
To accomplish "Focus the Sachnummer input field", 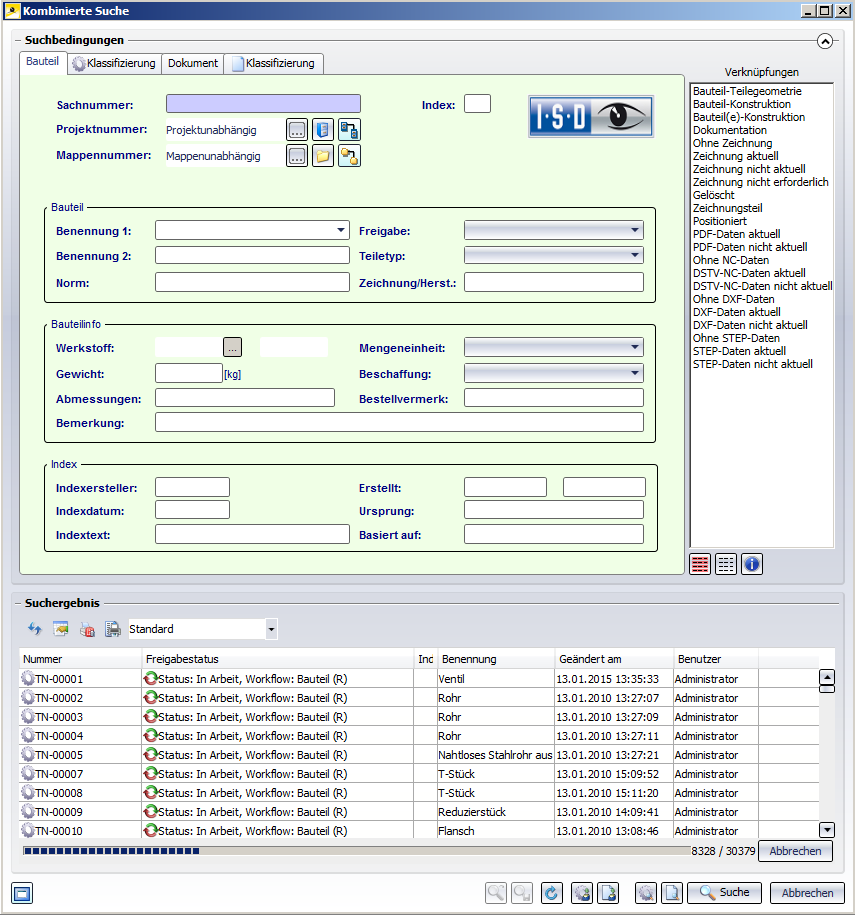I will click(263, 104).
